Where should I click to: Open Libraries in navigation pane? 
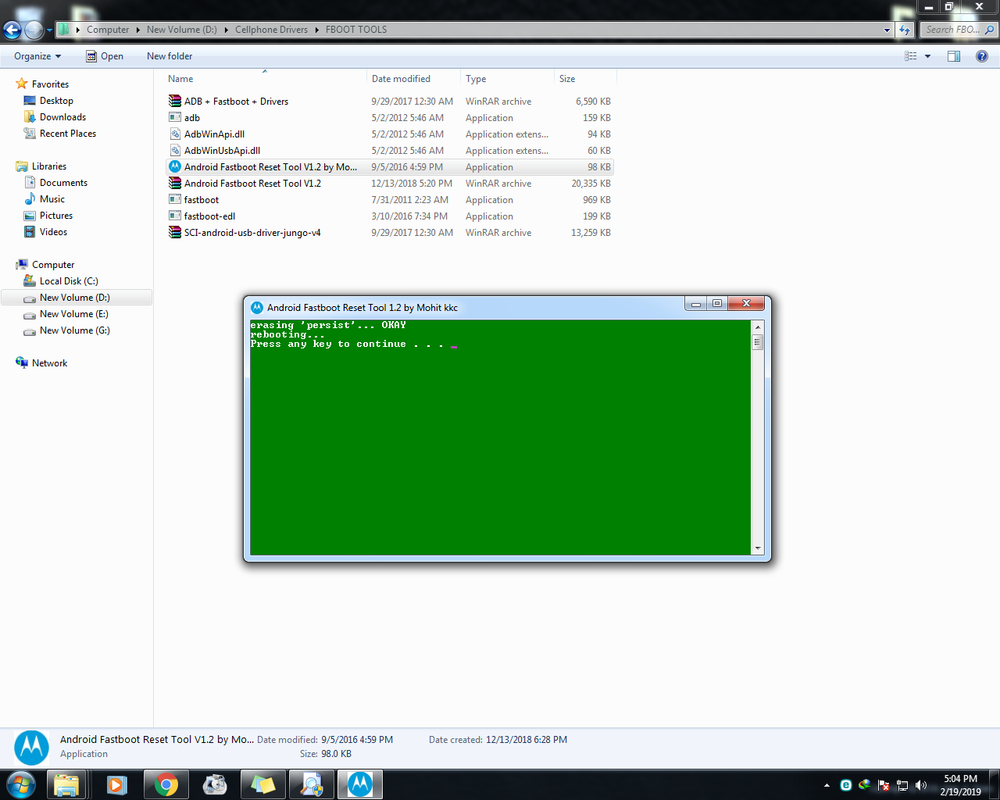coord(49,167)
